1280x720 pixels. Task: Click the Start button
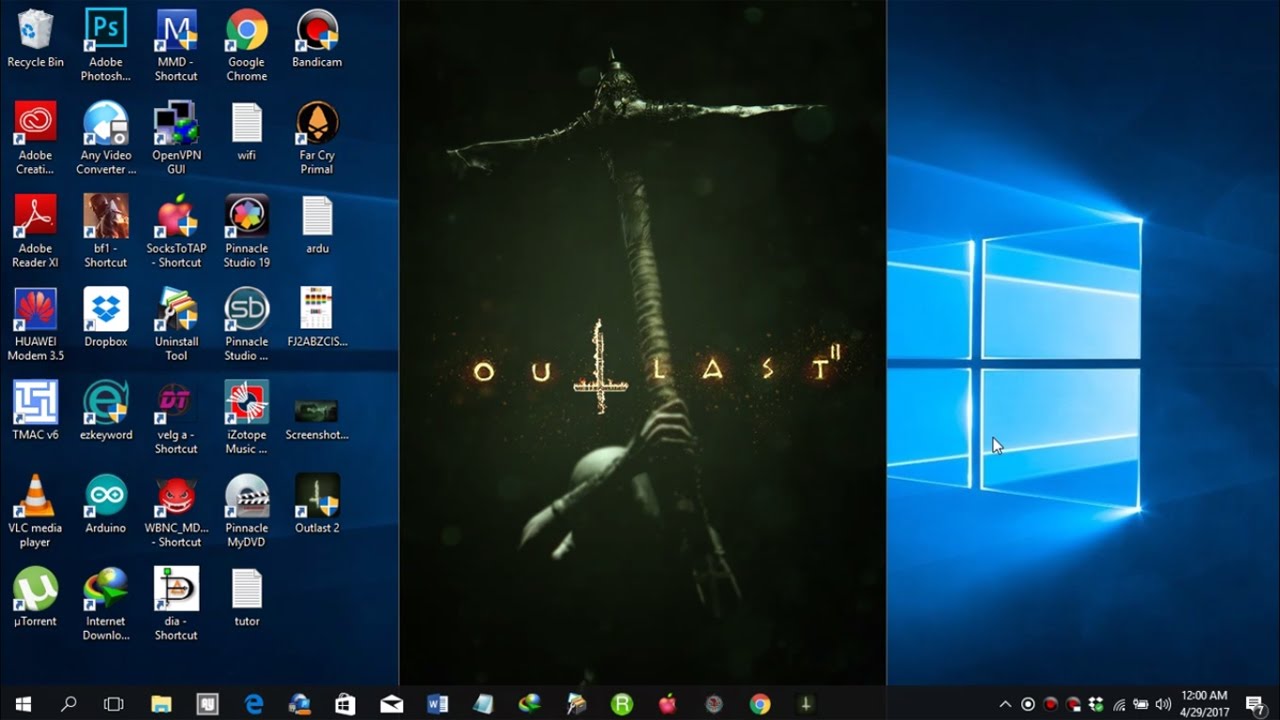[x=21, y=704]
